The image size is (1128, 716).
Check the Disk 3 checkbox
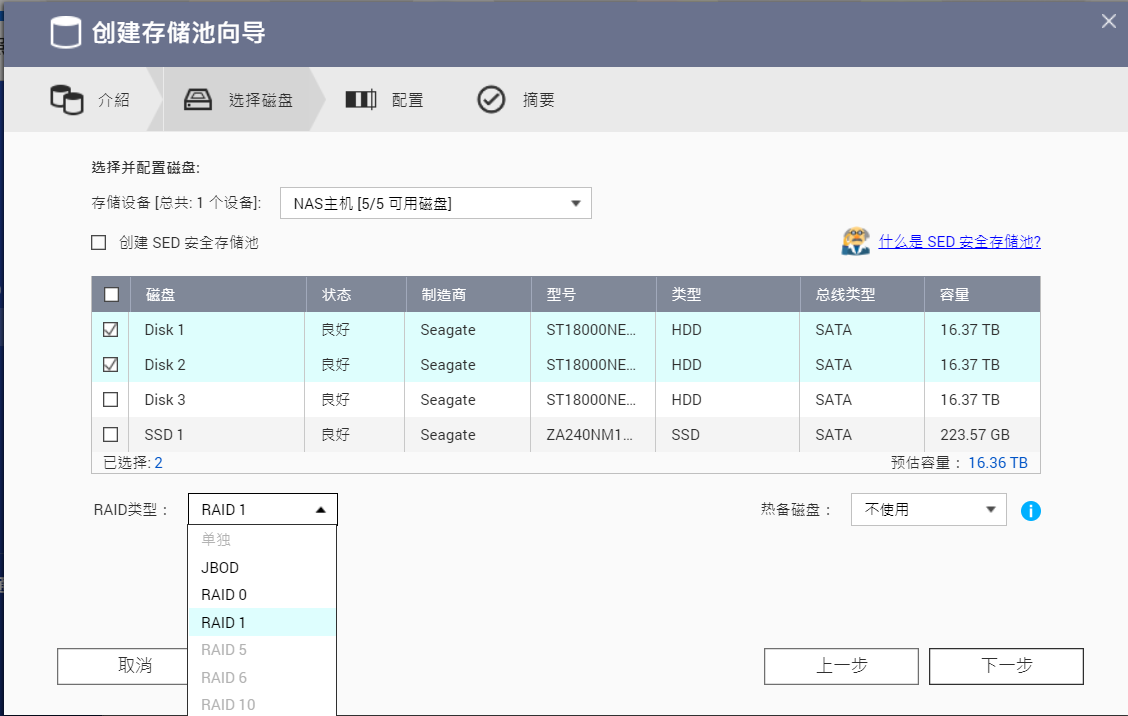coord(111,400)
